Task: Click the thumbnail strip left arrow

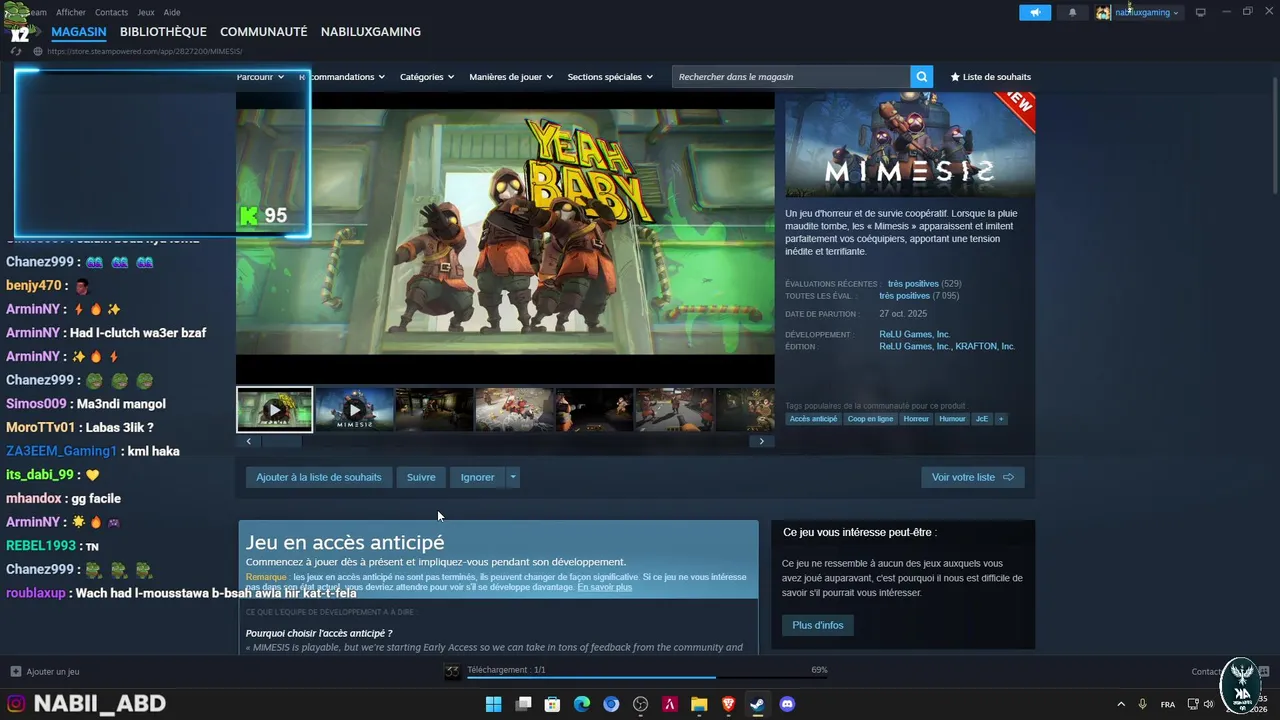Action: 248,441
